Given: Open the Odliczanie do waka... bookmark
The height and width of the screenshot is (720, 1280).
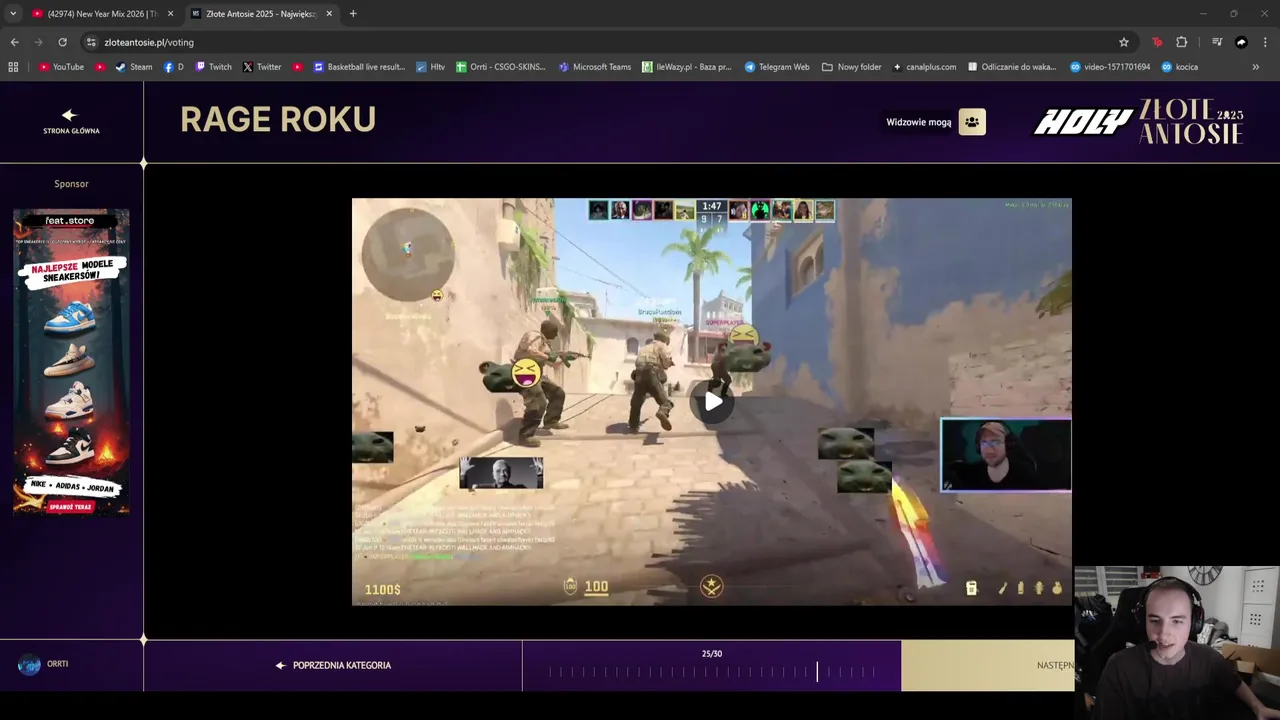Looking at the screenshot, I should (1011, 67).
